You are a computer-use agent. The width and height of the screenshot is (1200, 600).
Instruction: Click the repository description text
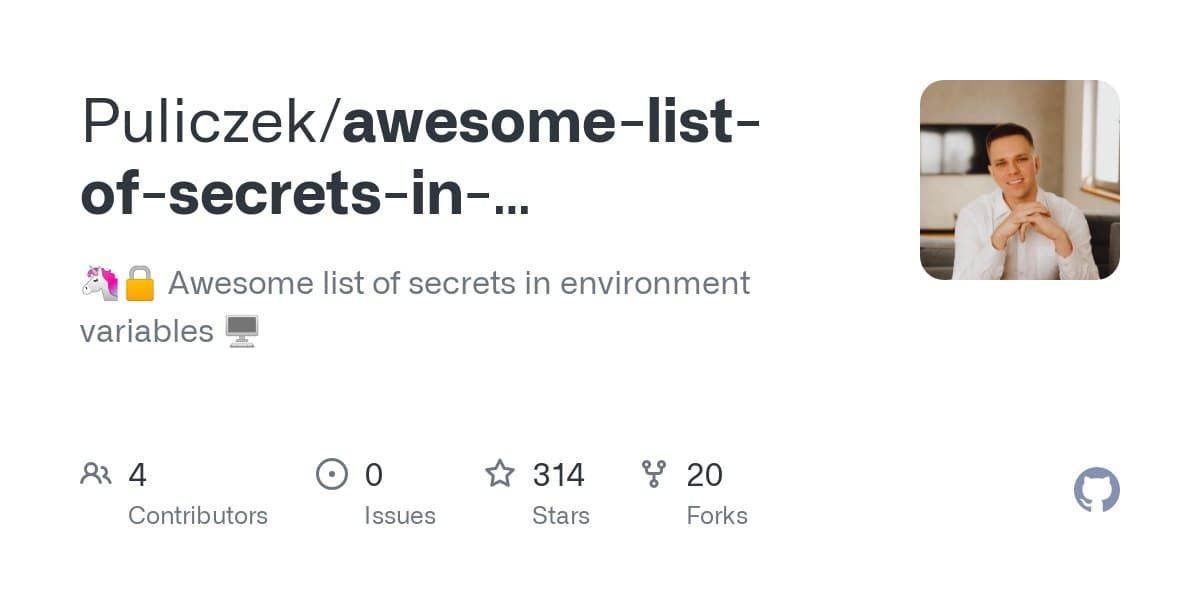pyautogui.click(x=458, y=284)
